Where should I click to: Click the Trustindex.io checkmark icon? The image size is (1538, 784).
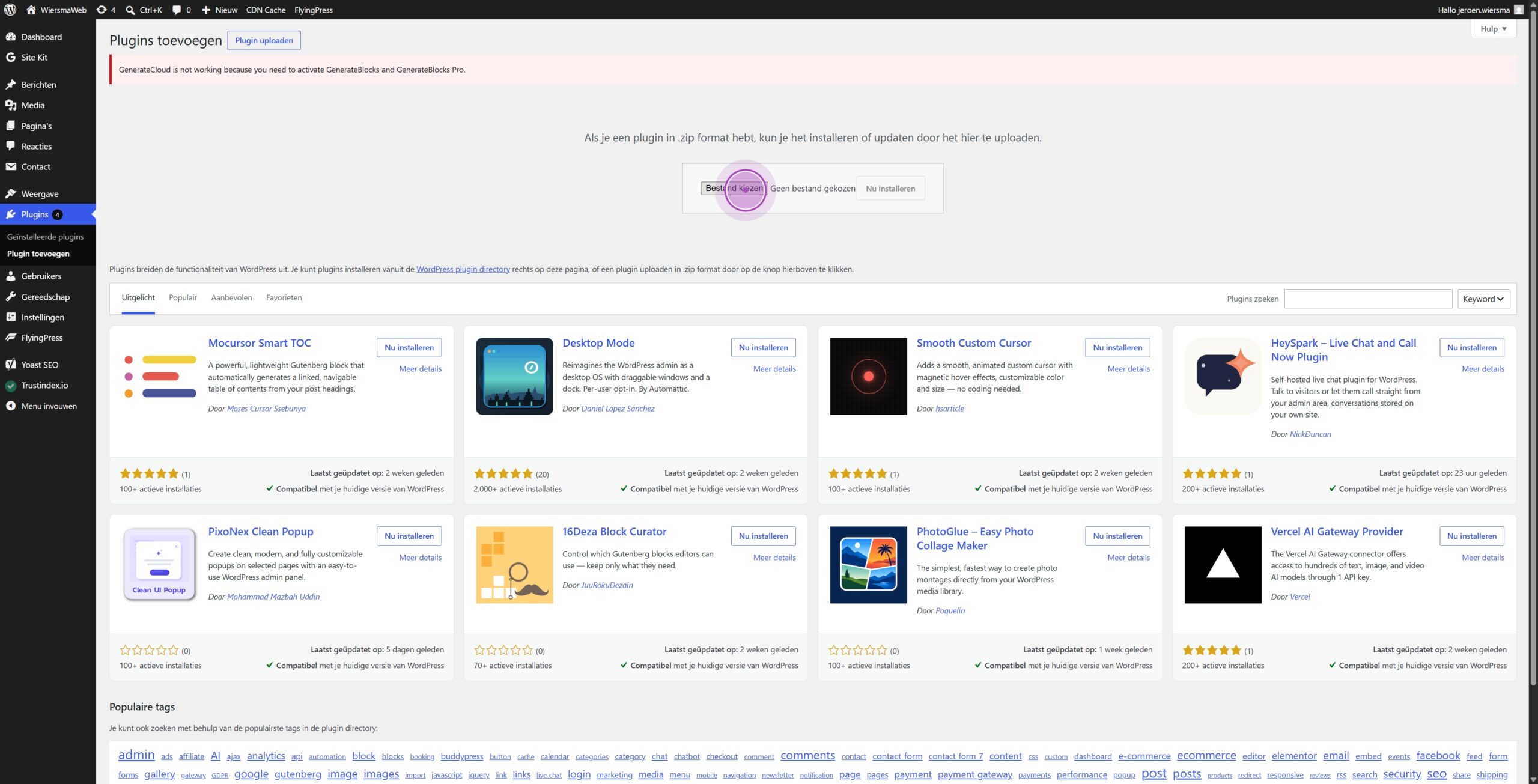tap(11, 385)
